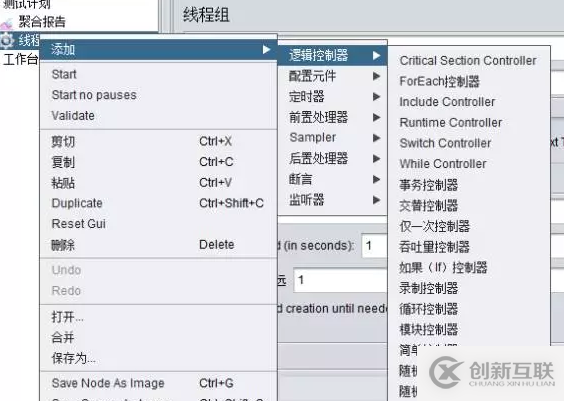Choose Start no pauses

click(x=159, y=95)
